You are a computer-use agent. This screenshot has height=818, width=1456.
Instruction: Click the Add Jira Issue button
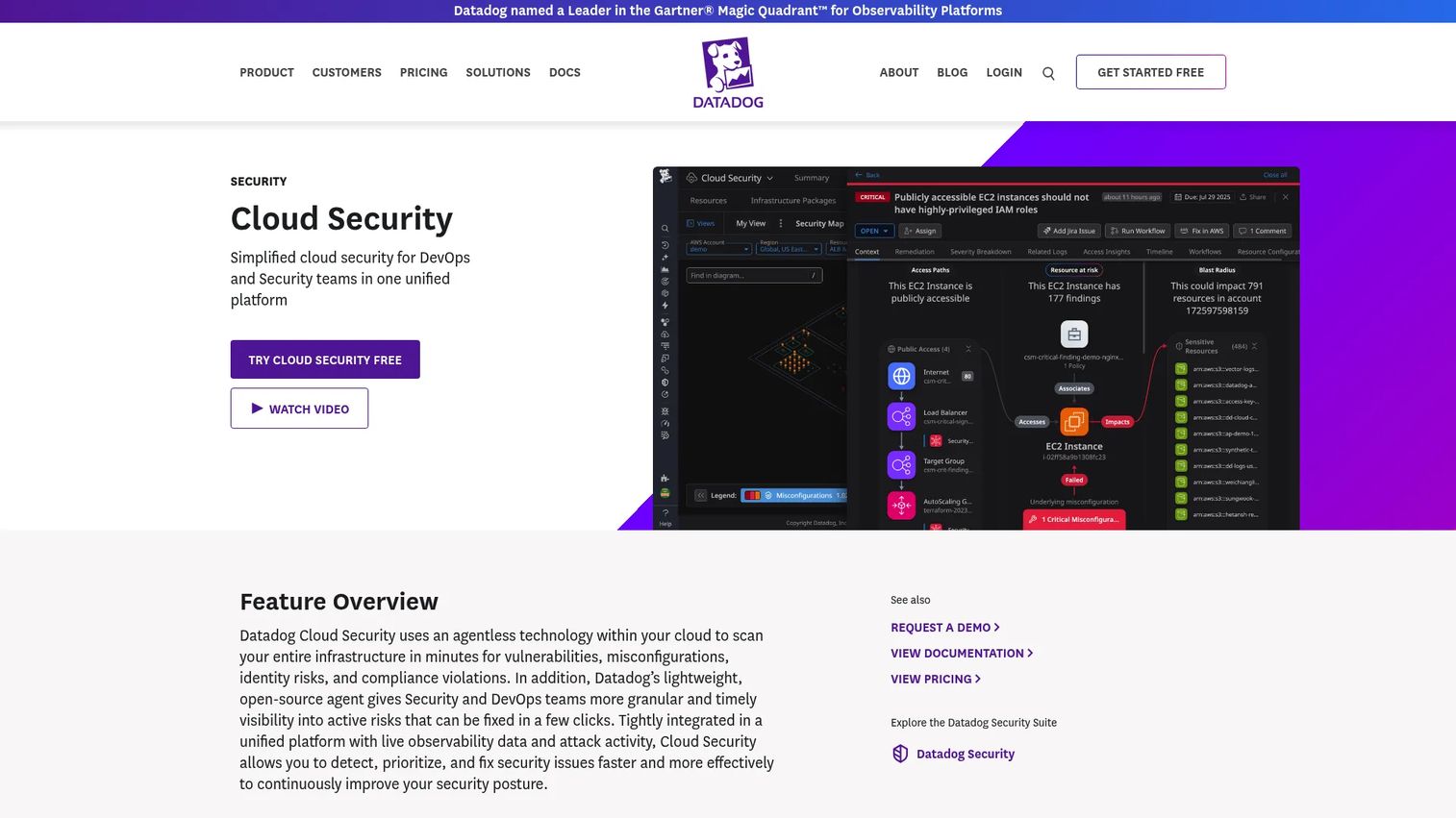(x=1069, y=231)
